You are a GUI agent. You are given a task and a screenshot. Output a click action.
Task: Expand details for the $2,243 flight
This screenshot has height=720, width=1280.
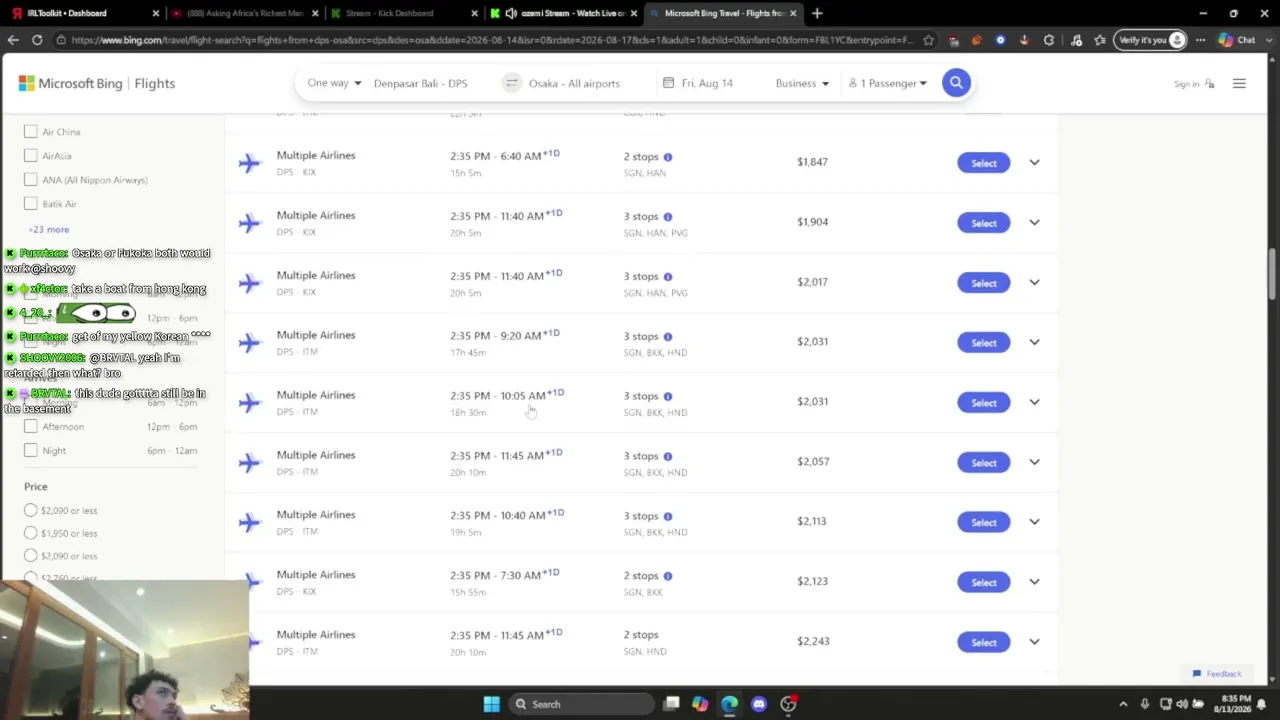coord(1034,642)
